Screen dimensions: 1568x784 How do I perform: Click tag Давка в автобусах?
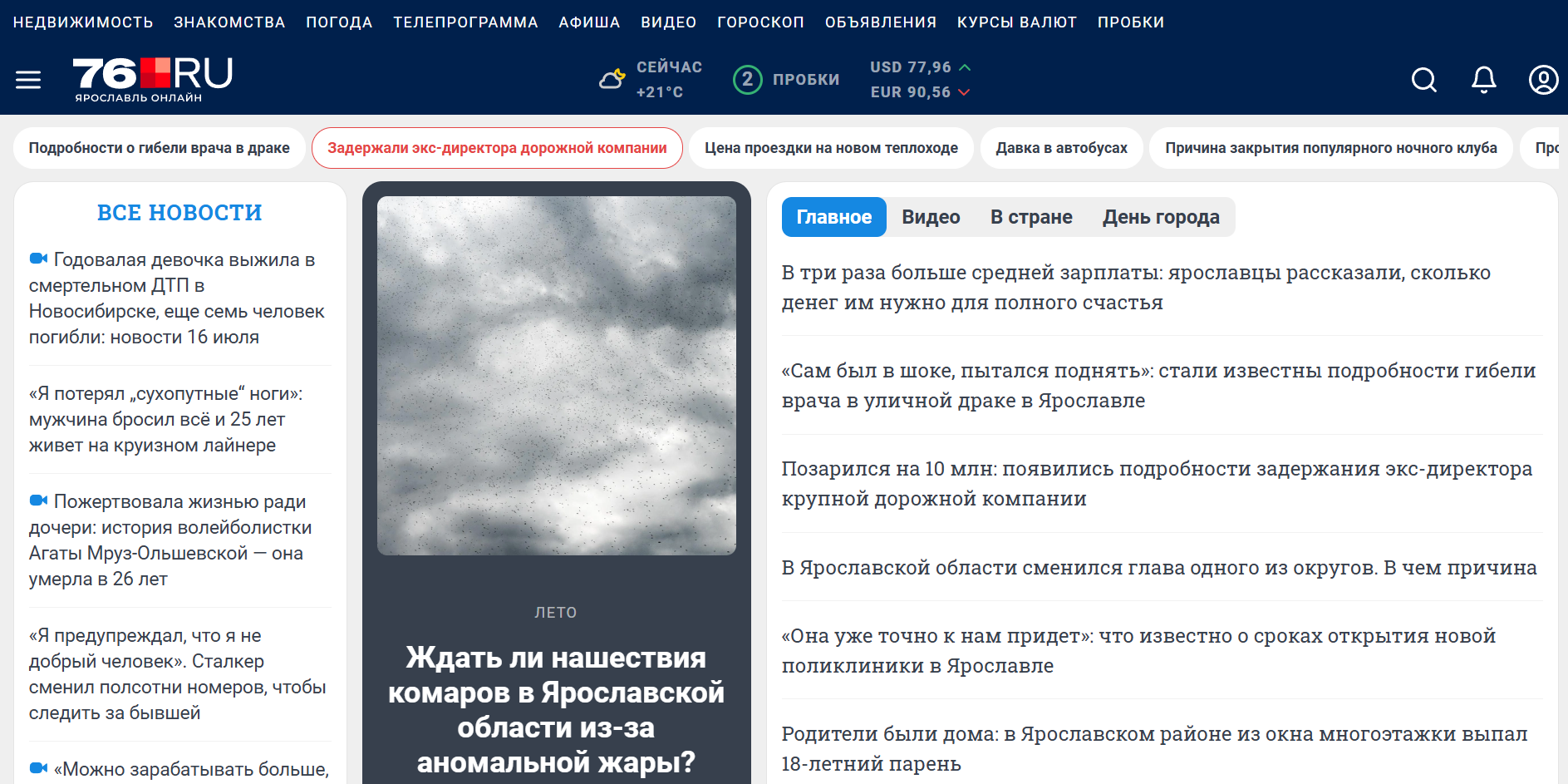(1062, 148)
